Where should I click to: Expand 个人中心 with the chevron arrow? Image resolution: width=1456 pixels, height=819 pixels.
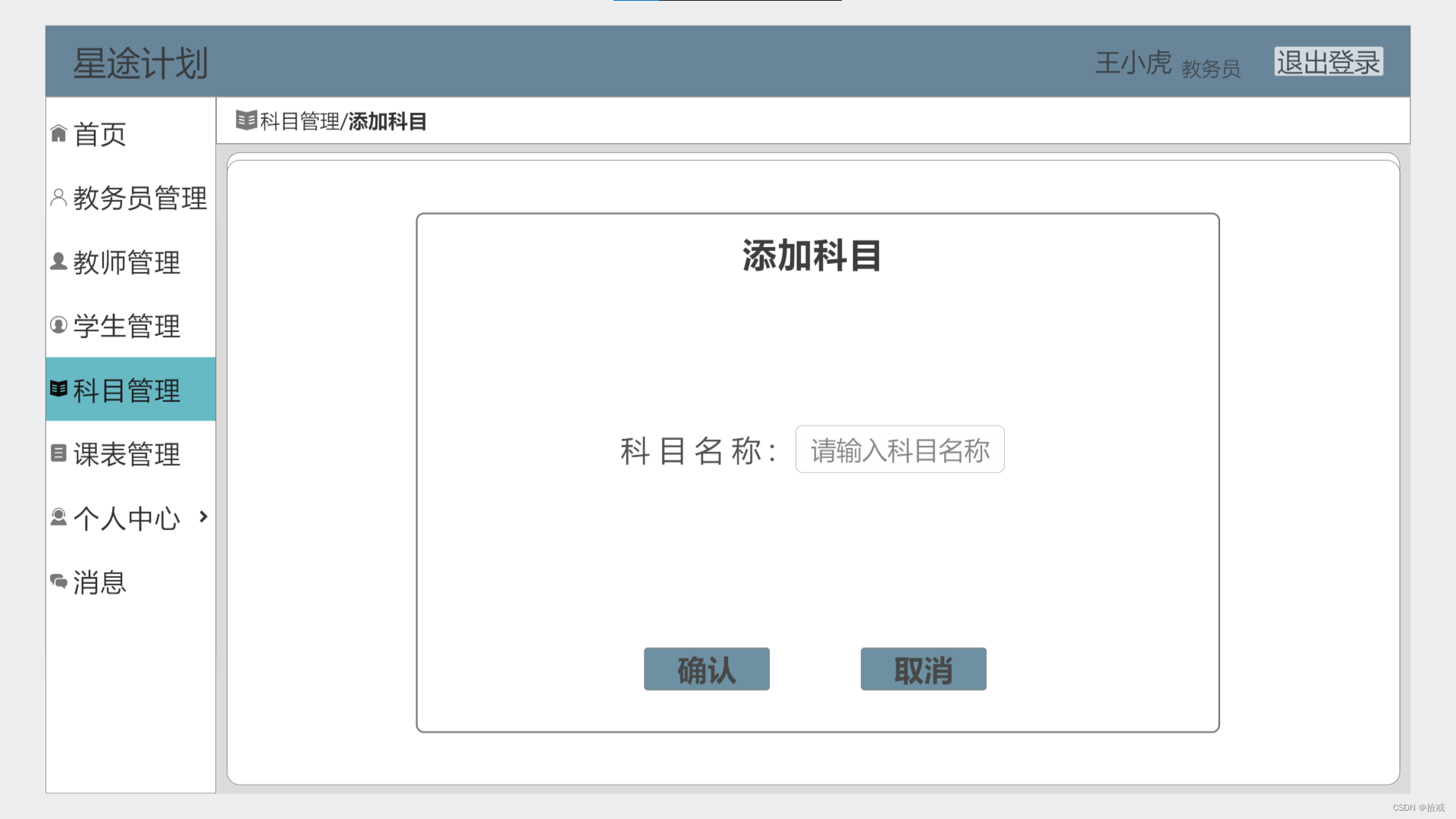coord(203,516)
